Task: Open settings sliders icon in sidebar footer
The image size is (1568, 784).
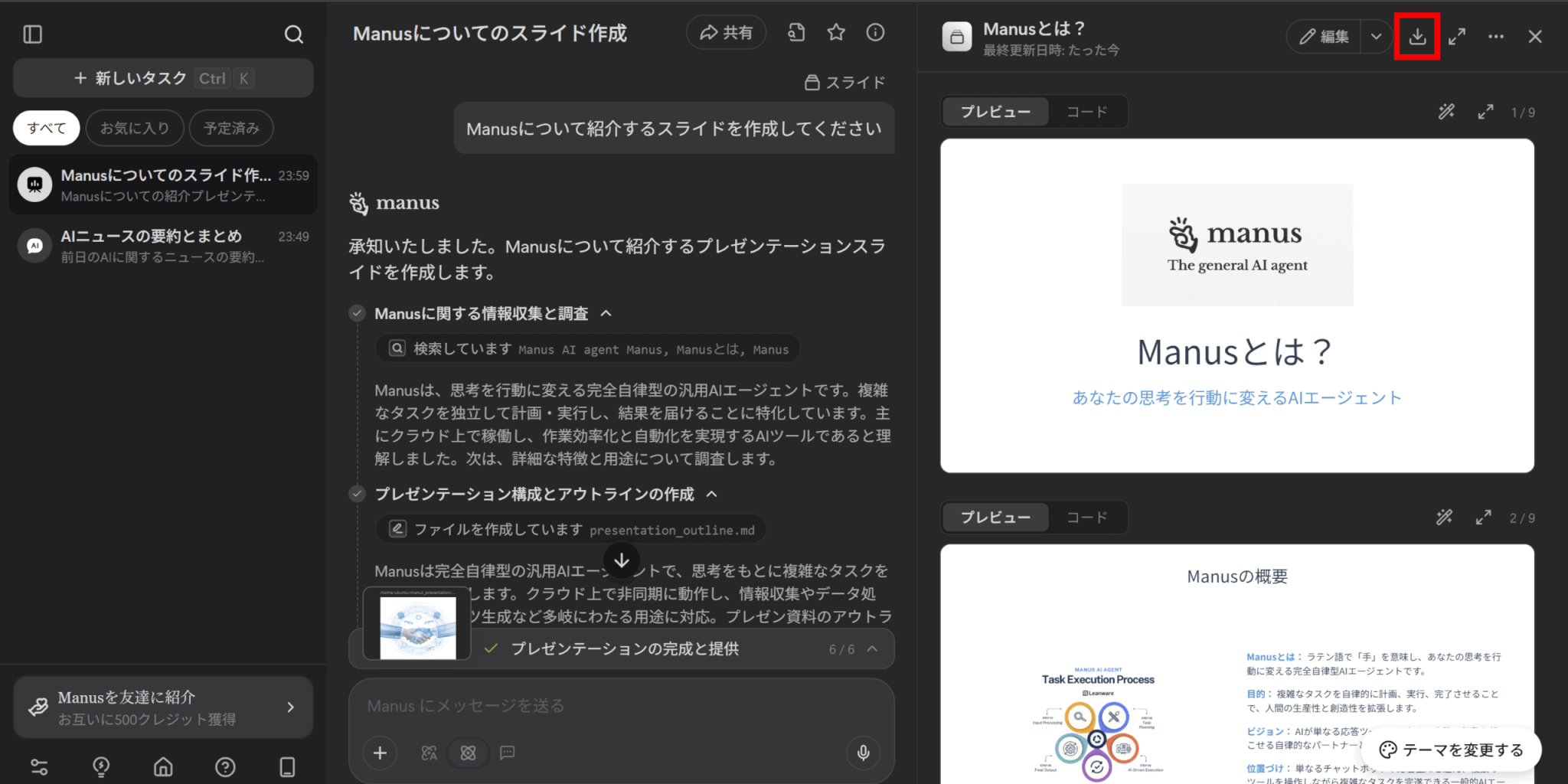Action: click(39, 766)
